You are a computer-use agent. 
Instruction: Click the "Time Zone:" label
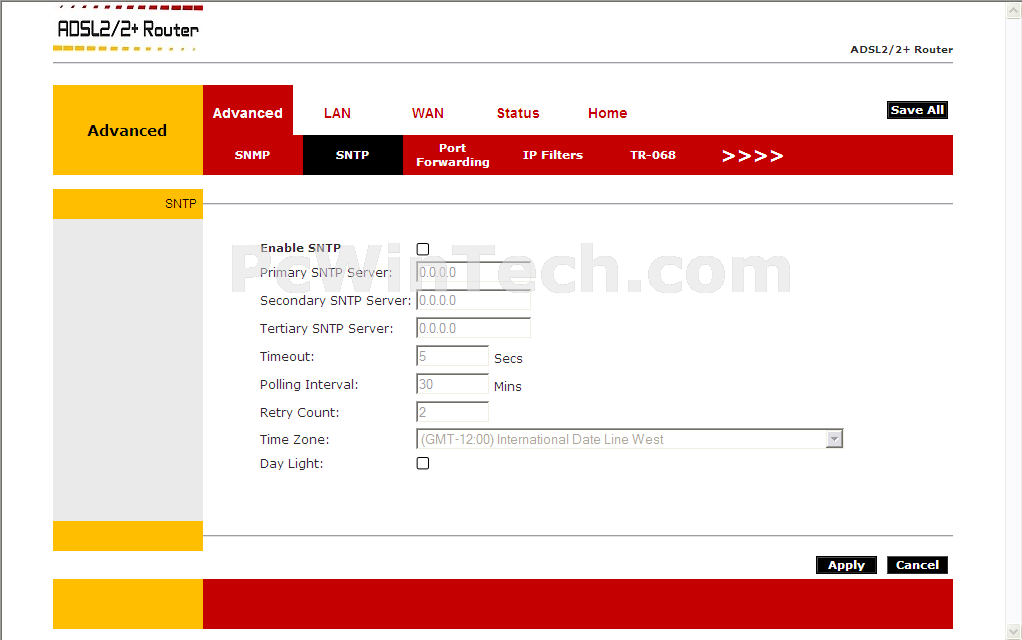[295, 440]
